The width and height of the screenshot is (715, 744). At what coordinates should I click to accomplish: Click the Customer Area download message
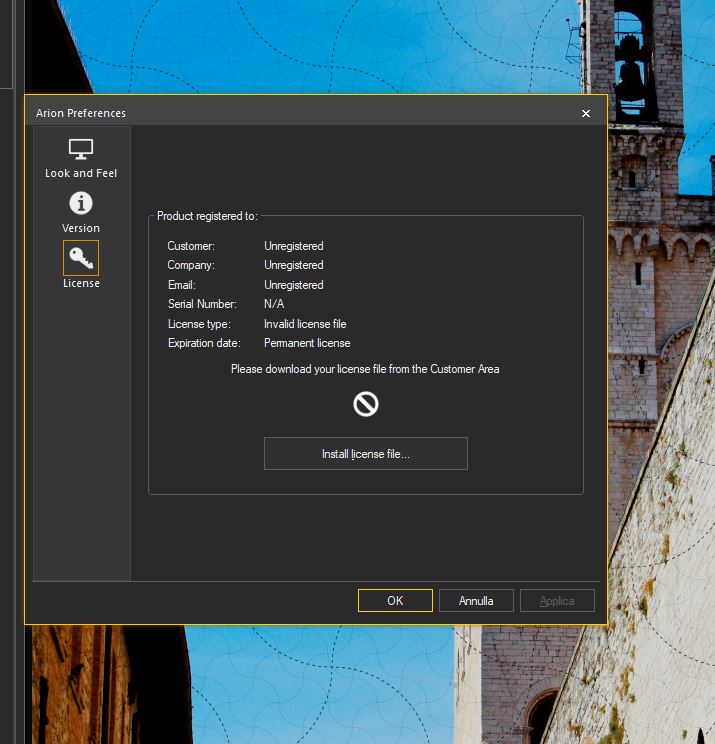click(365, 369)
